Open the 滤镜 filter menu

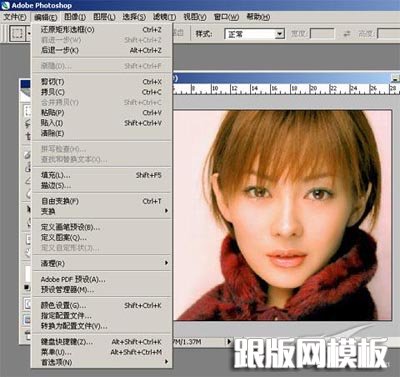(164, 17)
